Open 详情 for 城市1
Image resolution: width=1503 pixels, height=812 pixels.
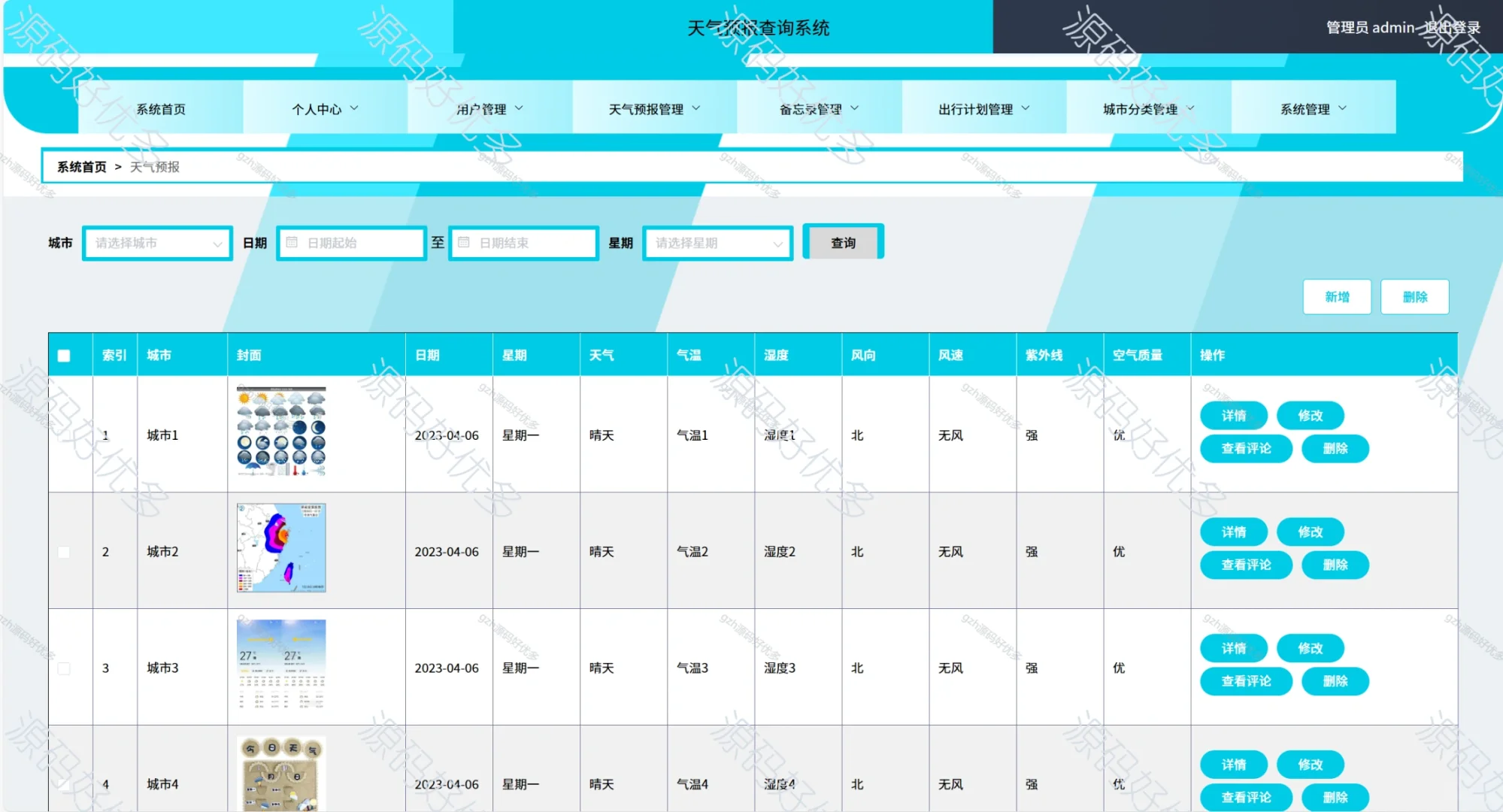click(1234, 415)
